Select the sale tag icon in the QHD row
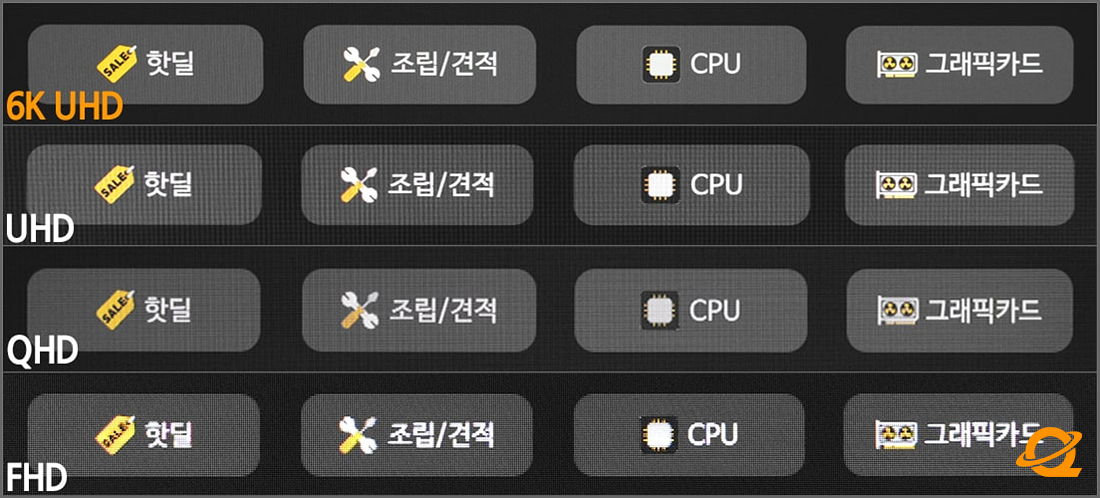Viewport: 1100px width, 498px height. 114,309
